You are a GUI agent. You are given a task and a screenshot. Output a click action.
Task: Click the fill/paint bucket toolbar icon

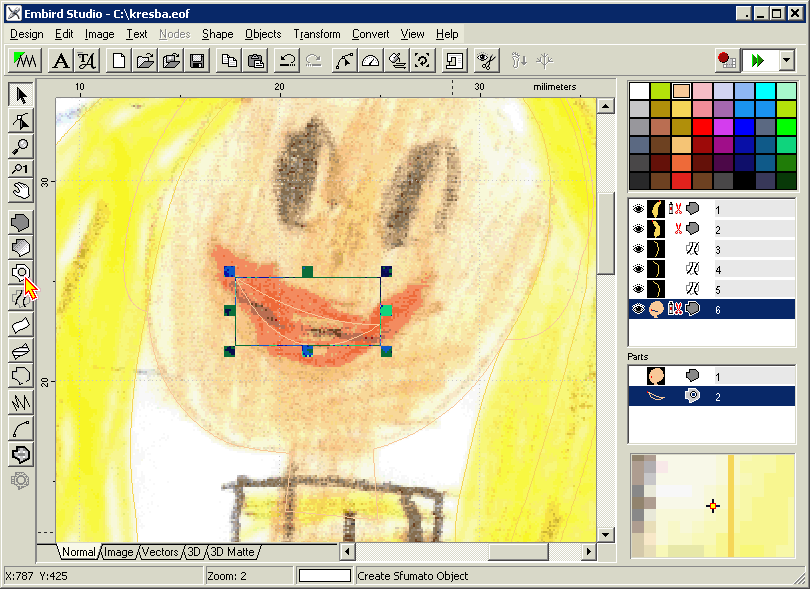click(397, 61)
